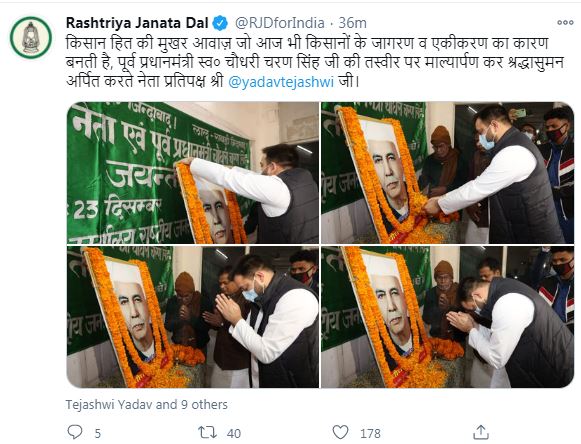The image size is (581, 444).
Task: Click the @RJDforIndia handle
Action: click(x=280, y=23)
